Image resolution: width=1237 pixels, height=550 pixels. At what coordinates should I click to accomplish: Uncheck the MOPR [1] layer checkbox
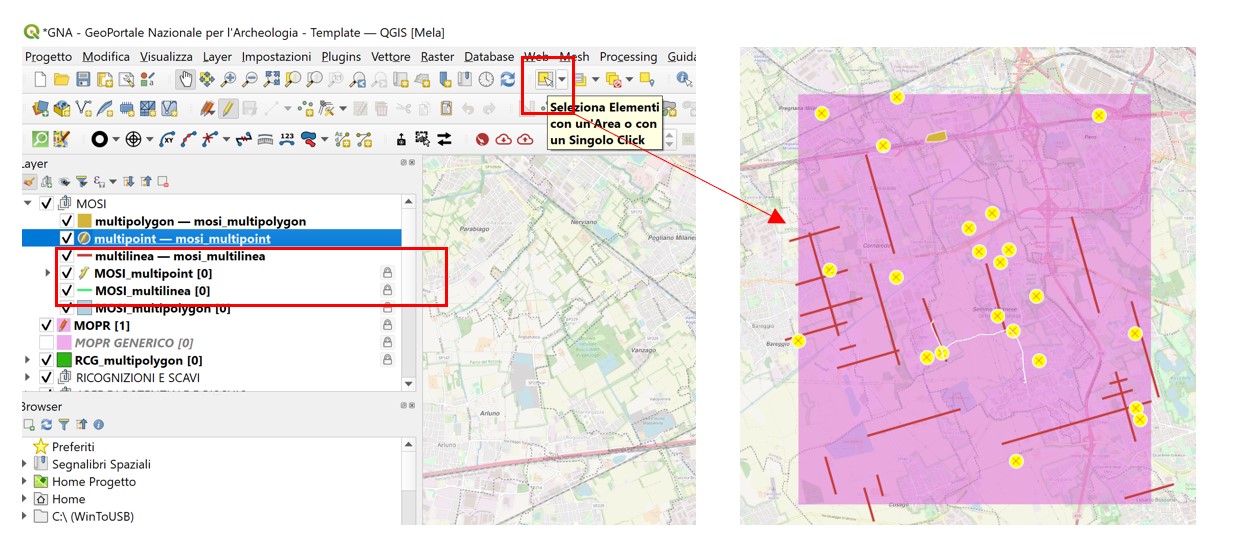46,326
